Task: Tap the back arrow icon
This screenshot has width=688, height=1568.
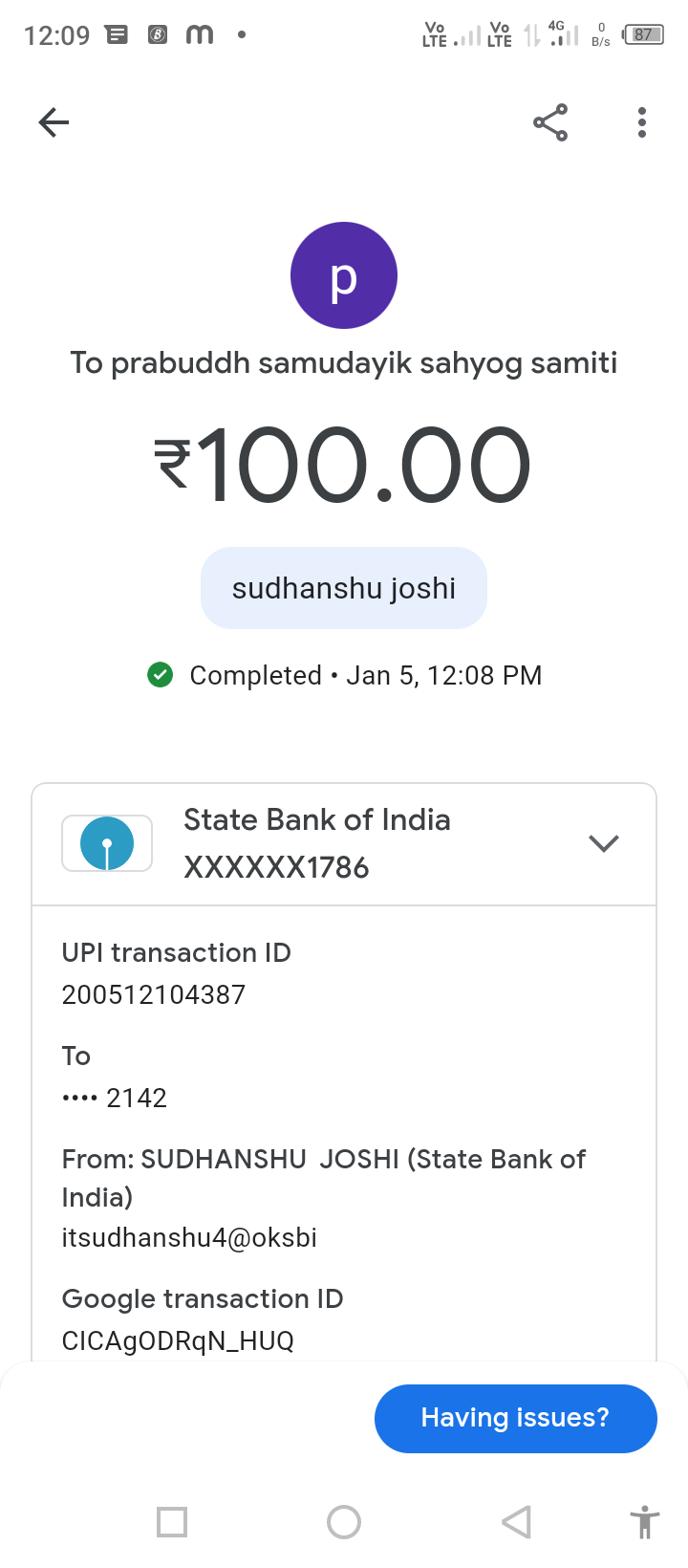Action: [x=54, y=122]
